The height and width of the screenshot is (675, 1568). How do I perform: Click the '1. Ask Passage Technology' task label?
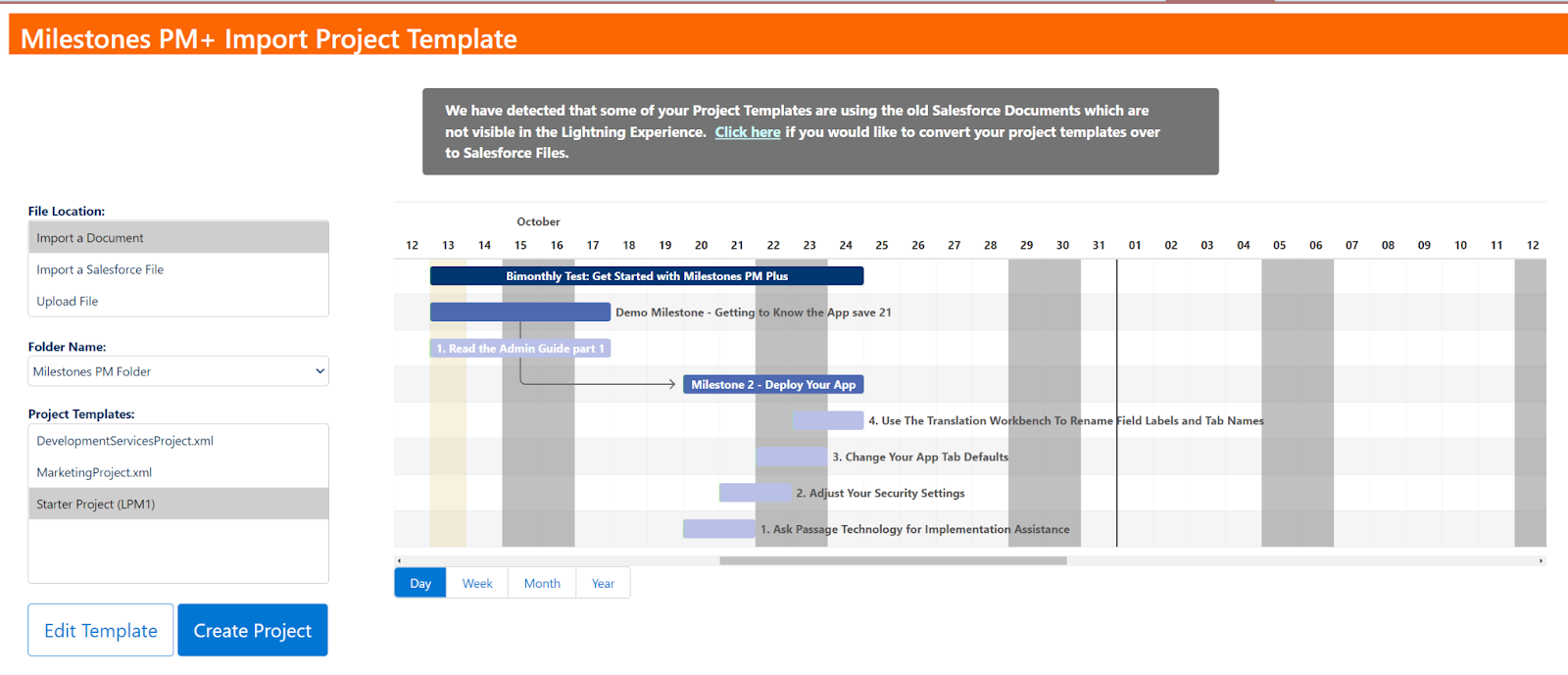point(915,529)
